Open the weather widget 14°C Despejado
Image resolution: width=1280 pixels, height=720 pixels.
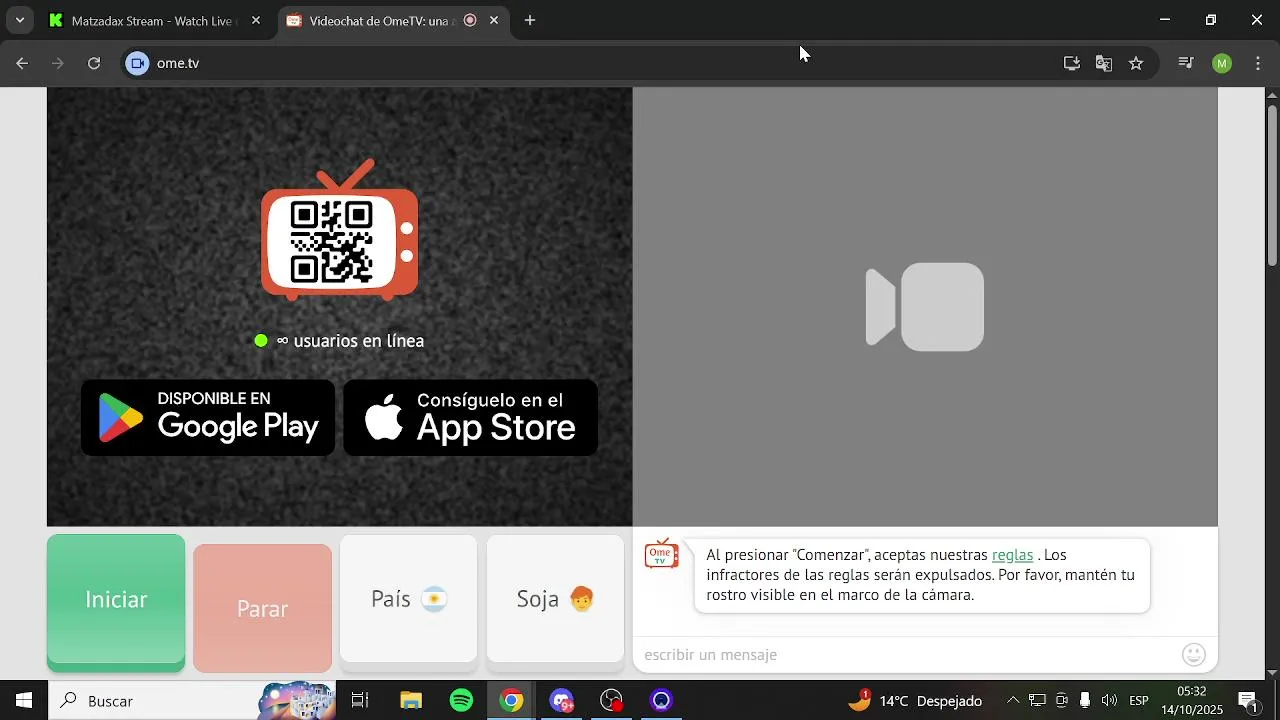915,701
